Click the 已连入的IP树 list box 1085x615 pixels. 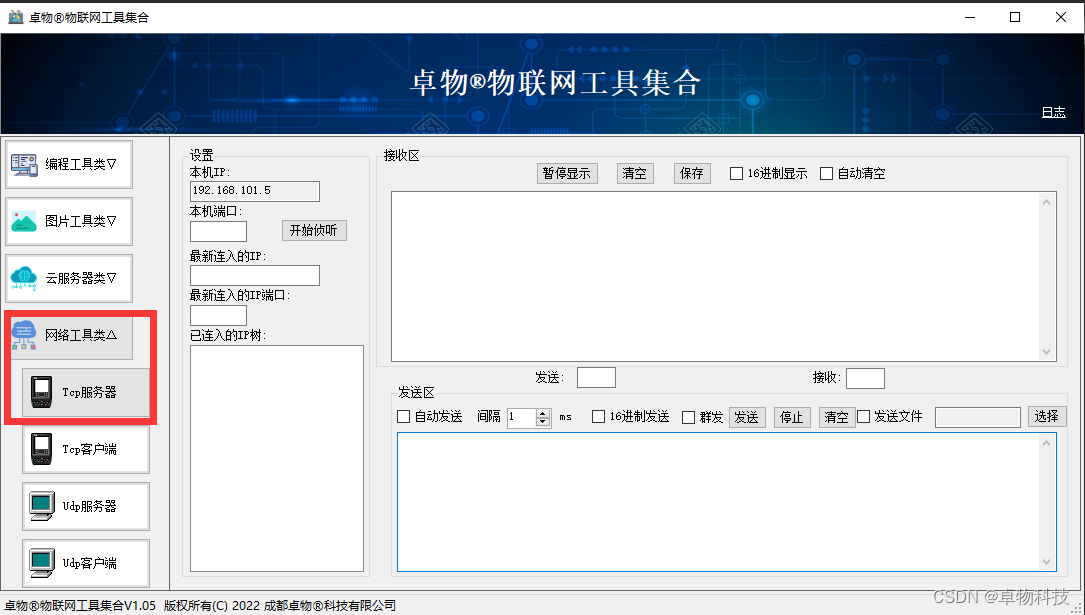click(x=277, y=458)
